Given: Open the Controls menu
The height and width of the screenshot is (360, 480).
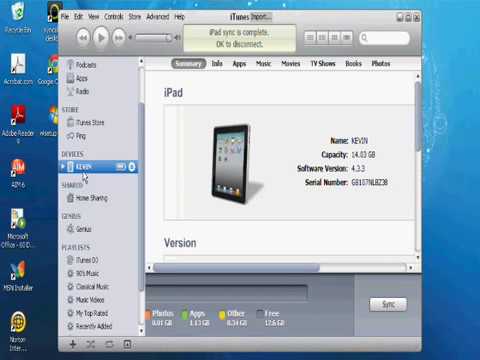Looking at the screenshot, I should click(x=114, y=16).
